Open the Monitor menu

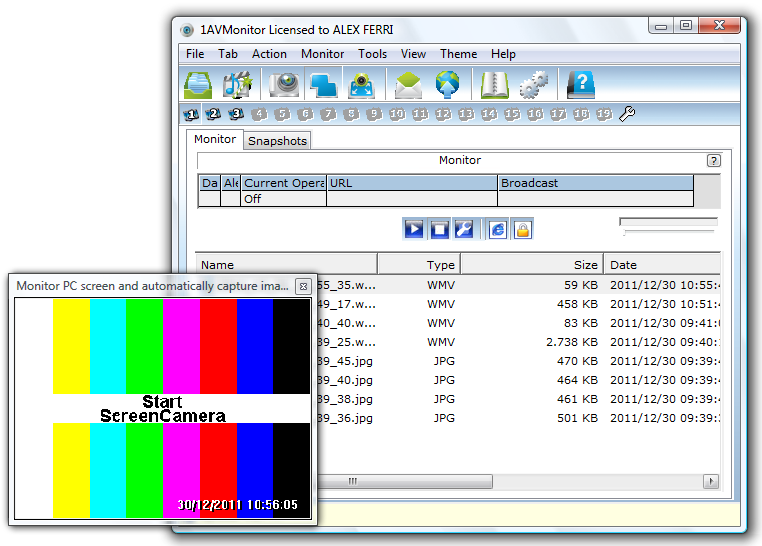322,54
